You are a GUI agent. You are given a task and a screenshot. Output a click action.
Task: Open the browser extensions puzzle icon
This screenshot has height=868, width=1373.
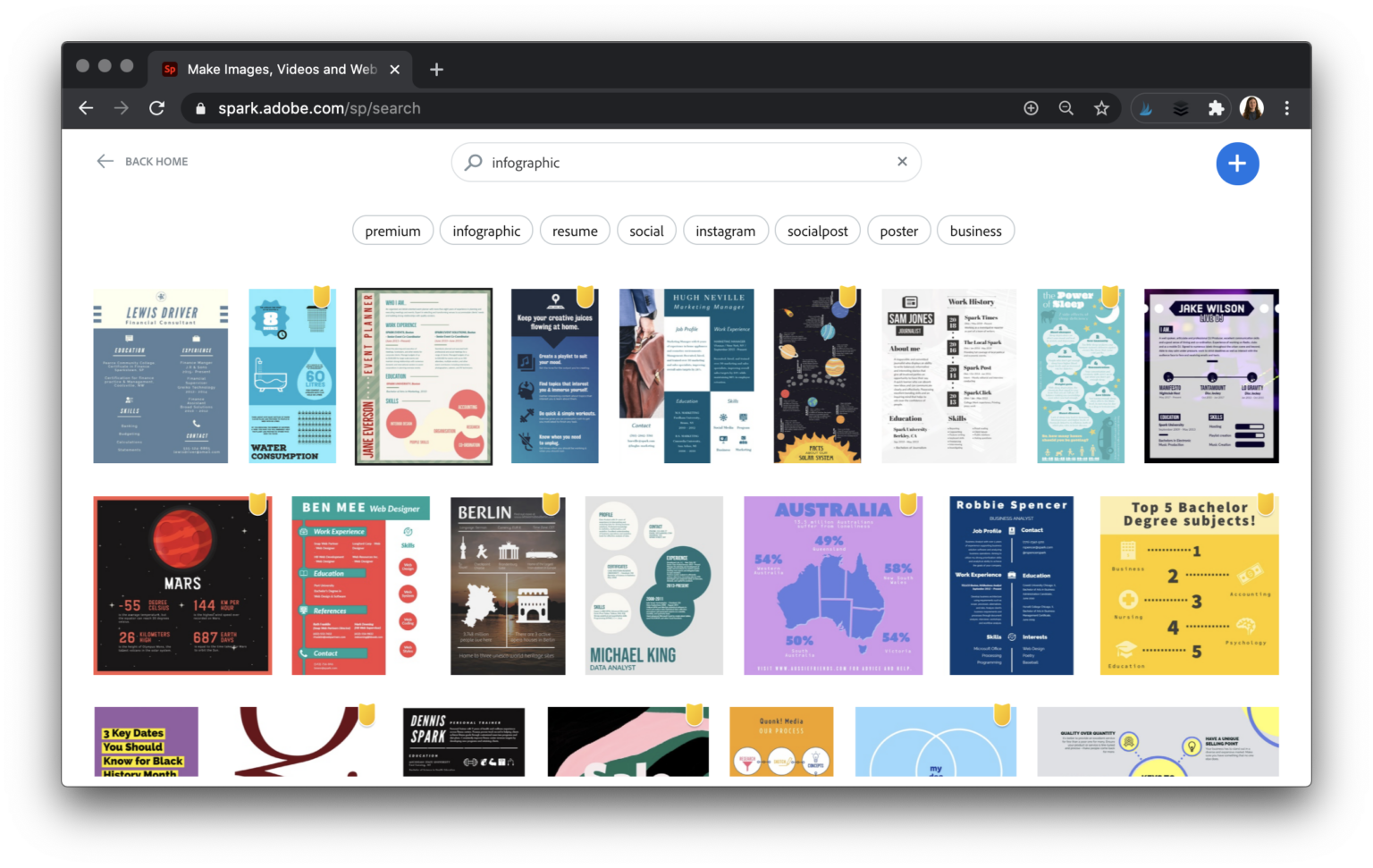pyautogui.click(x=1216, y=107)
